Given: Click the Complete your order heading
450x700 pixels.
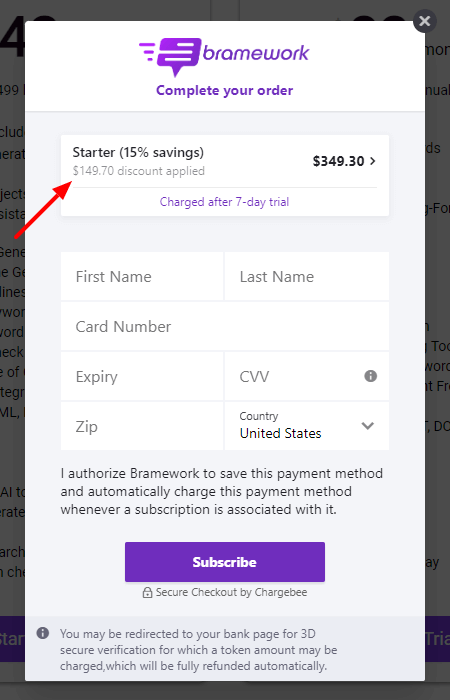Looking at the screenshot, I should (225, 90).
